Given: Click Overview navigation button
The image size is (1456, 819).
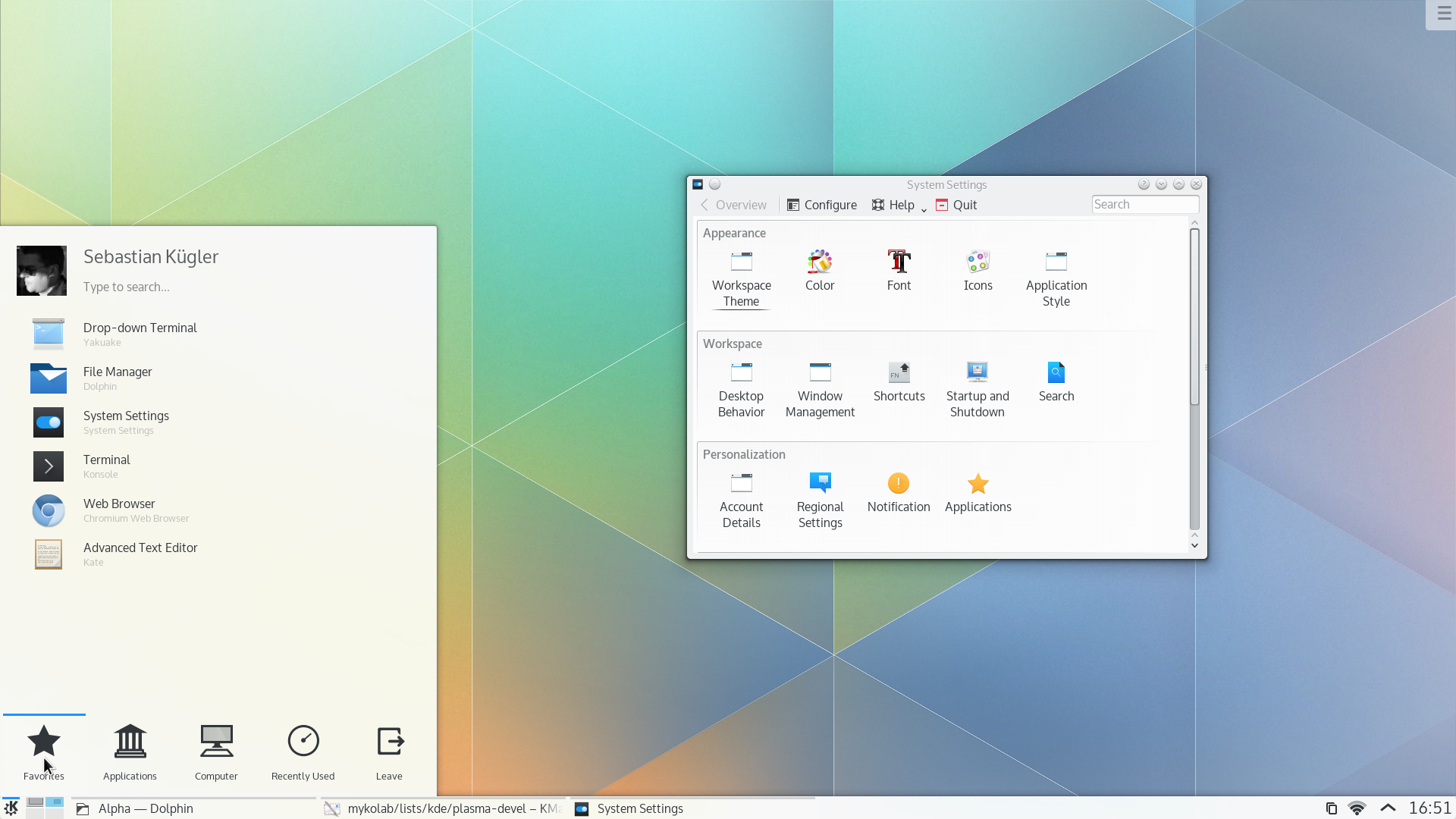Looking at the screenshot, I should (x=732, y=204).
